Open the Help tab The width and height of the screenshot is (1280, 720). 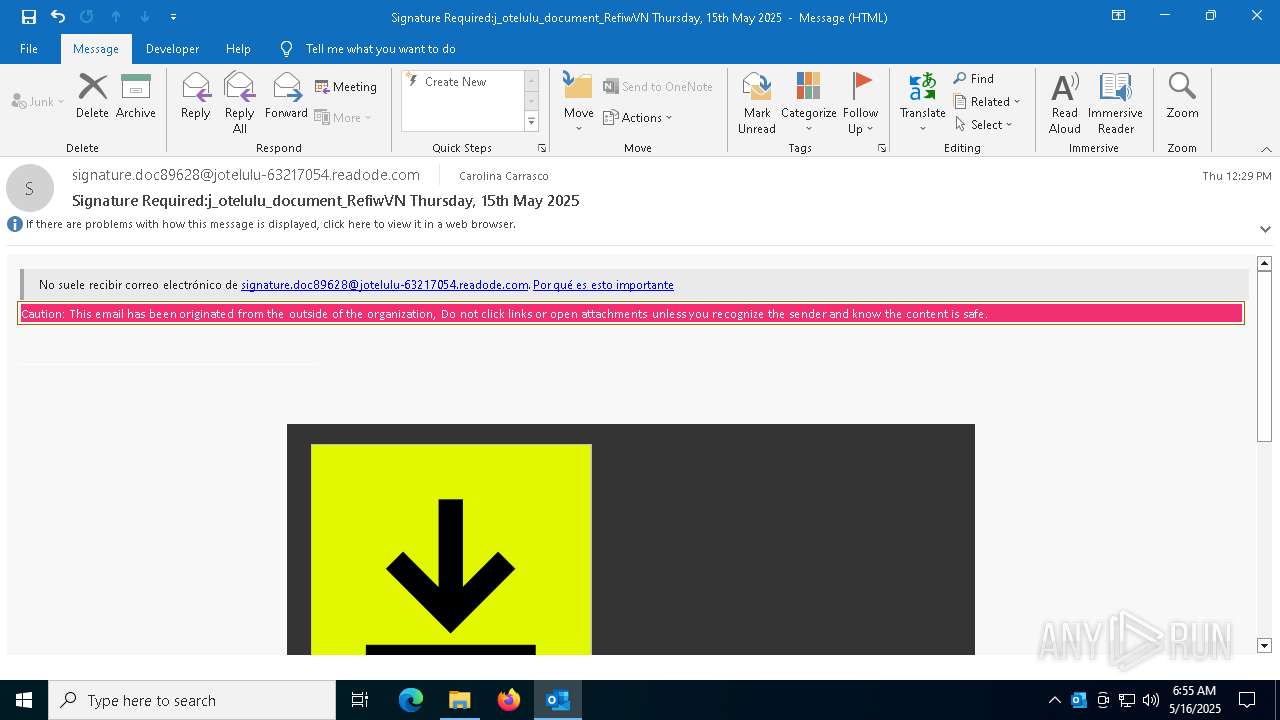pos(238,49)
